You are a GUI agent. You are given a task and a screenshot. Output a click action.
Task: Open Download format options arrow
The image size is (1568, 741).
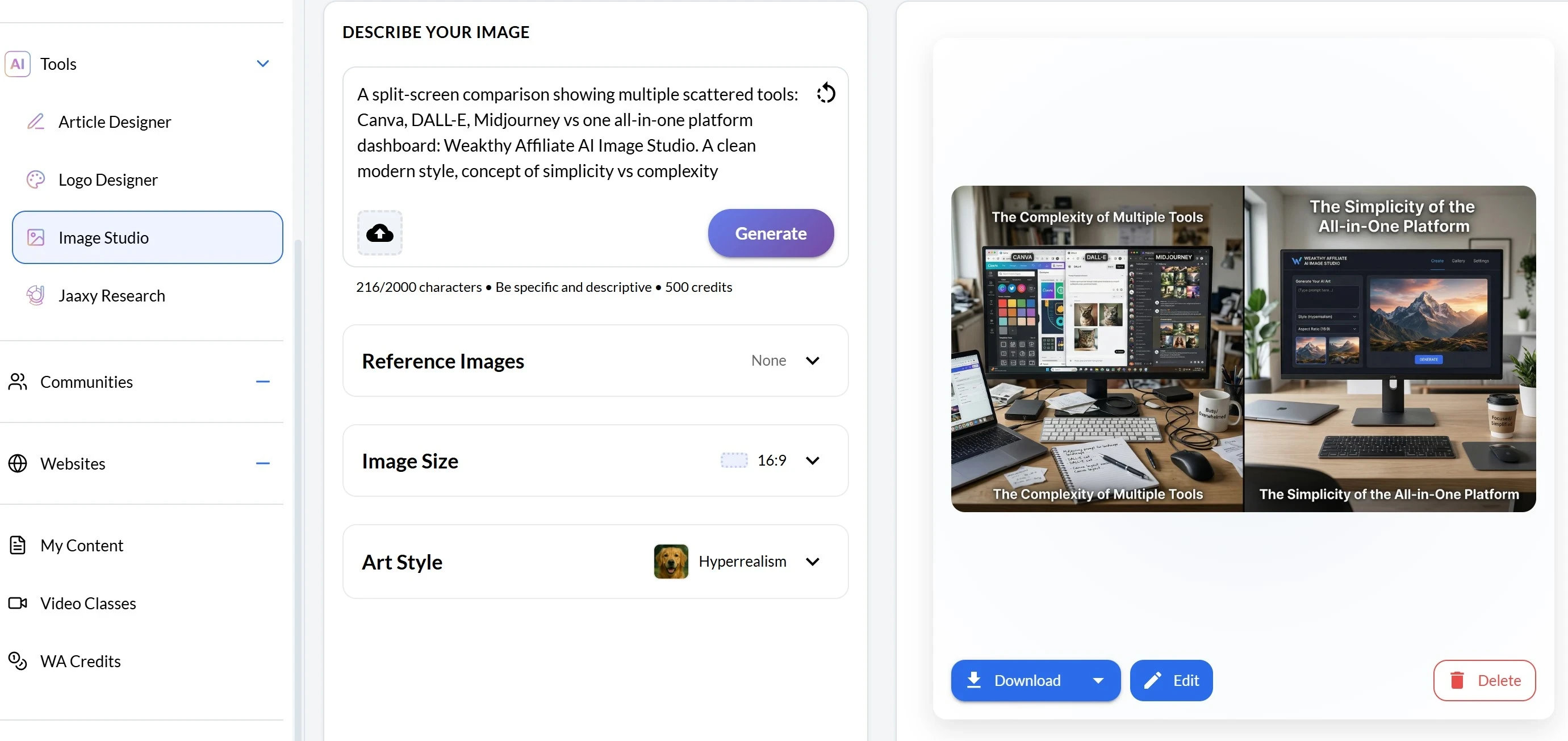(x=1097, y=681)
